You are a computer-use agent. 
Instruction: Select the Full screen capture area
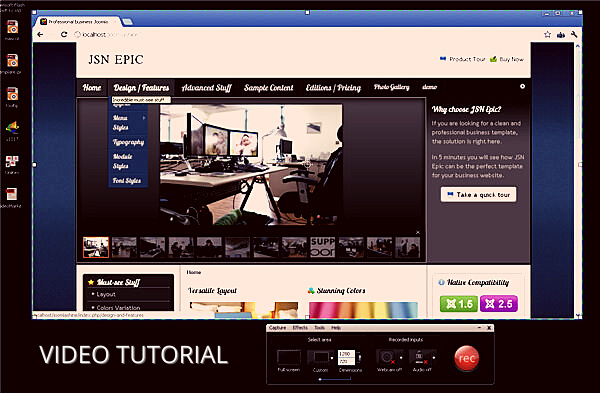(289, 357)
